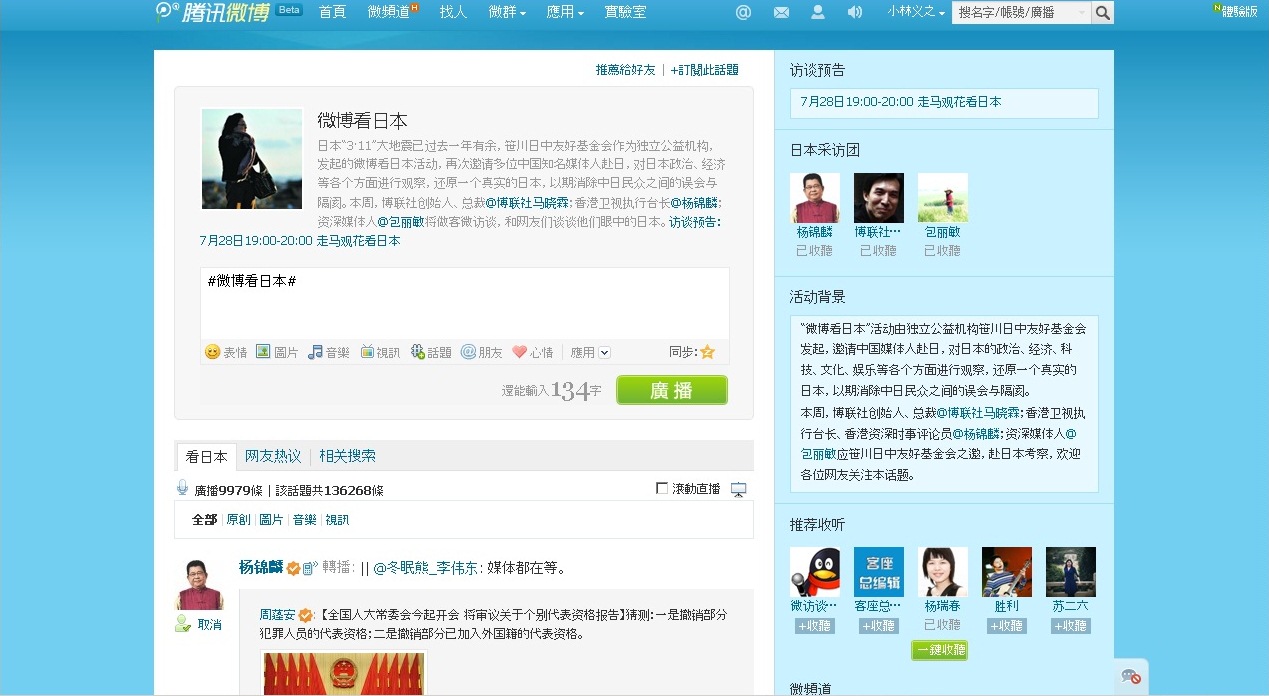1269x696 pixels.
Task: Open 找人 in navigation
Action: pyautogui.click(x=453, y=12)
